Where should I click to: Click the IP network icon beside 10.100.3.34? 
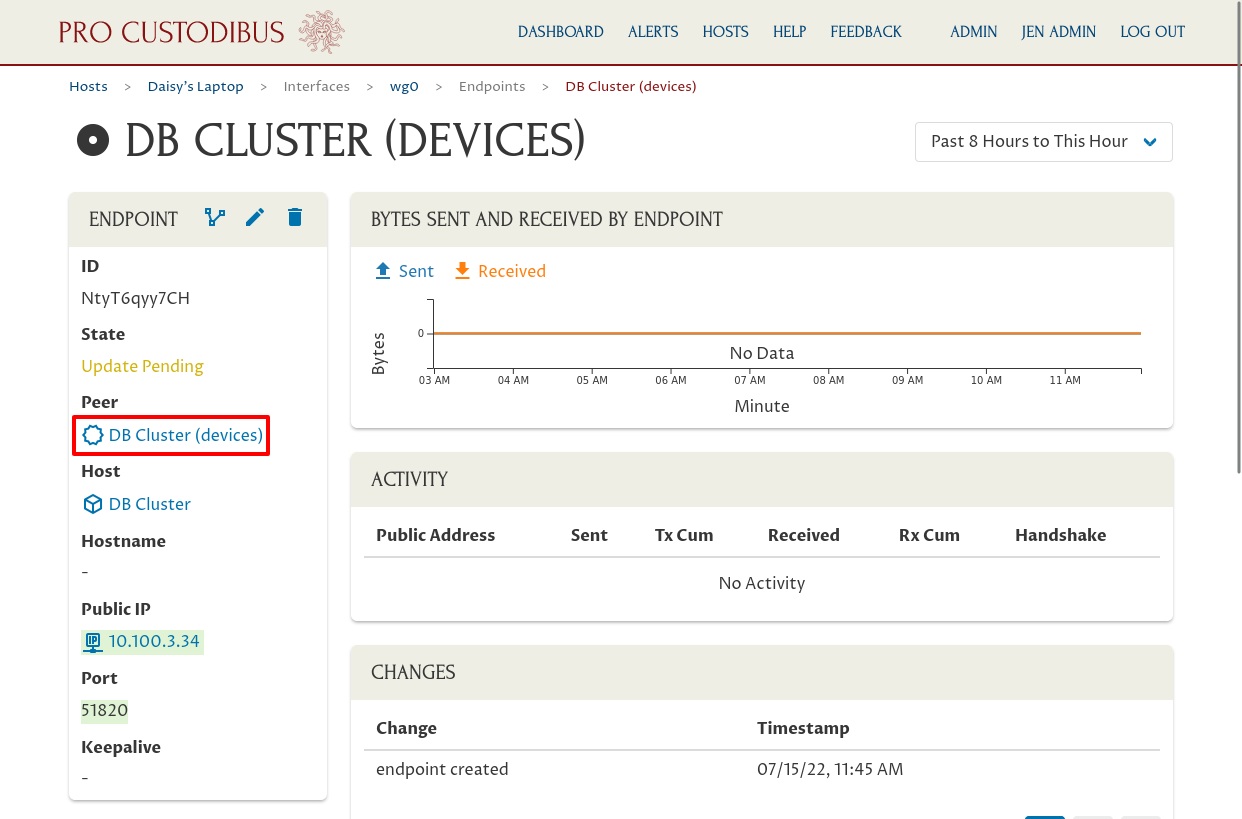[x=93, y=641]
